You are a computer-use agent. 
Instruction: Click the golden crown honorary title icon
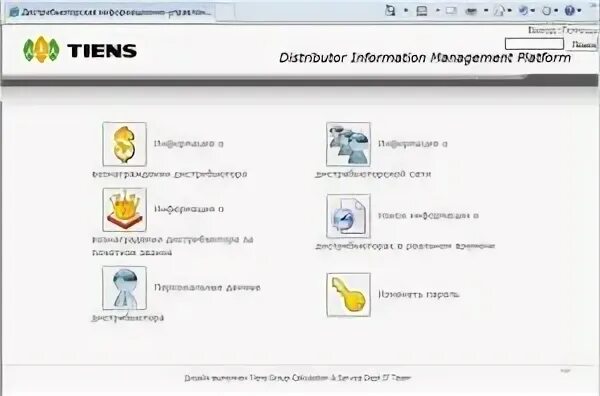124,210
